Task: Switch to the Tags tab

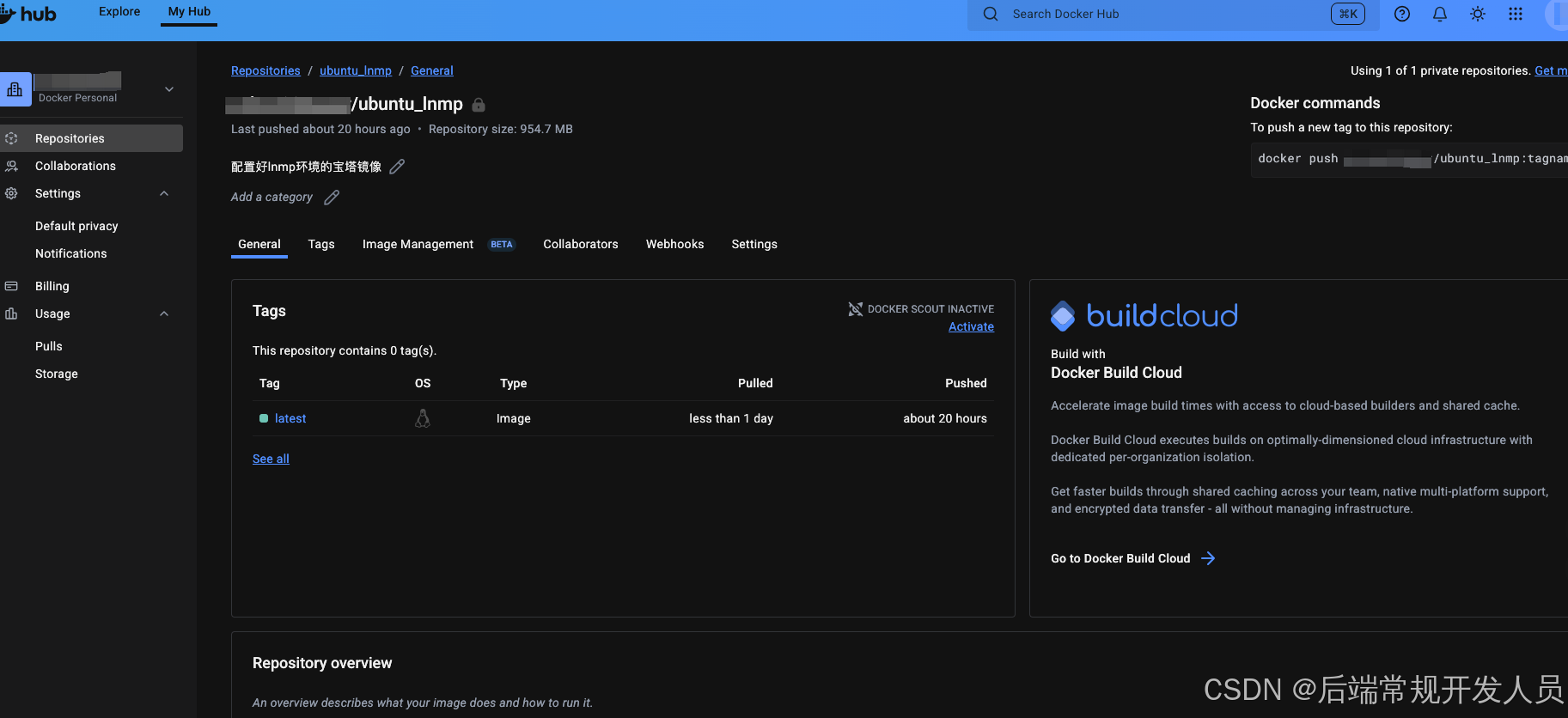Action: (x=321, y=245)
